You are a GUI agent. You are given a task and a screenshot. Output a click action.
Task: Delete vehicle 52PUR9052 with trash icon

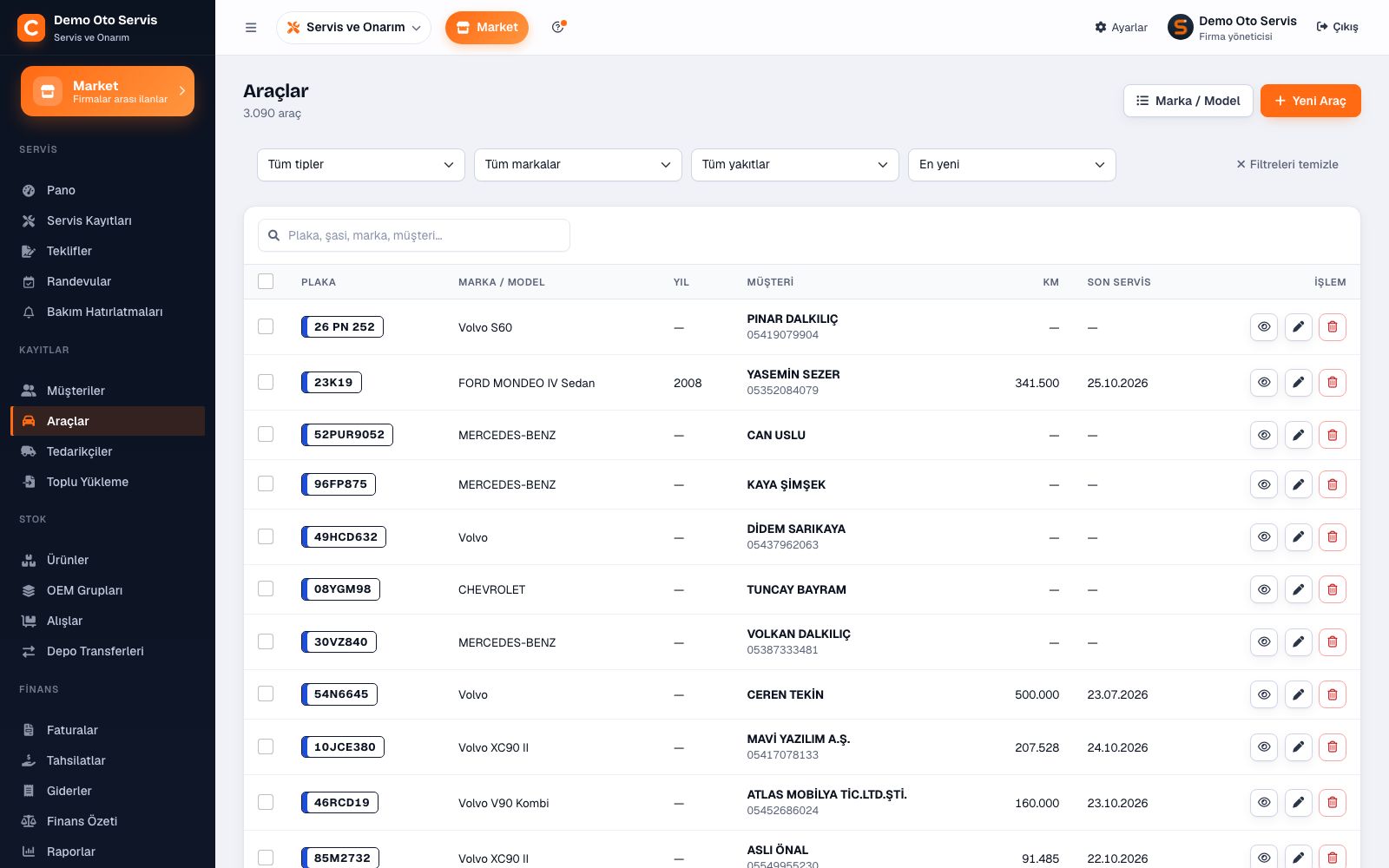tap(1333, 435)
